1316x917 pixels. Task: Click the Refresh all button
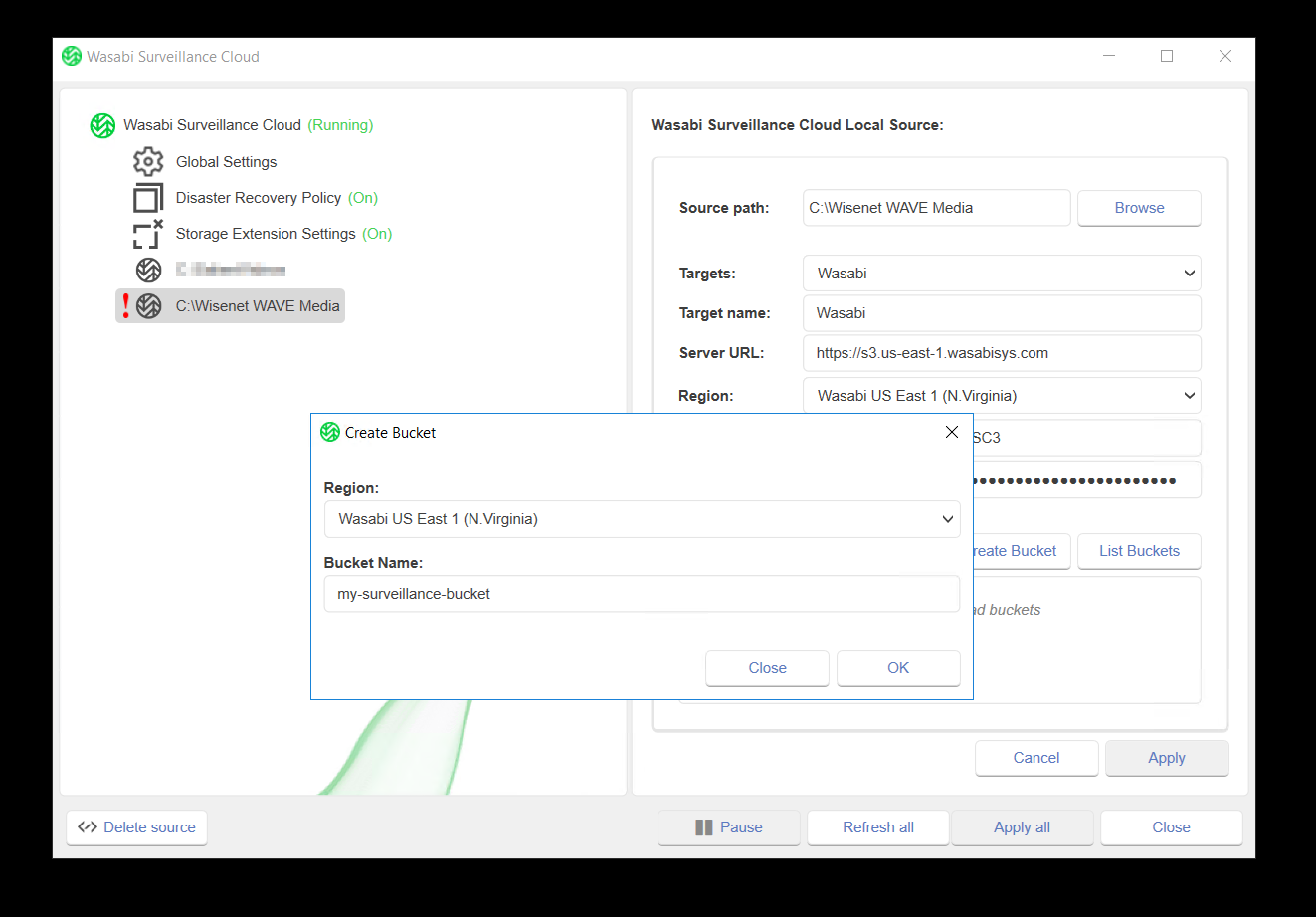point(877,827)
